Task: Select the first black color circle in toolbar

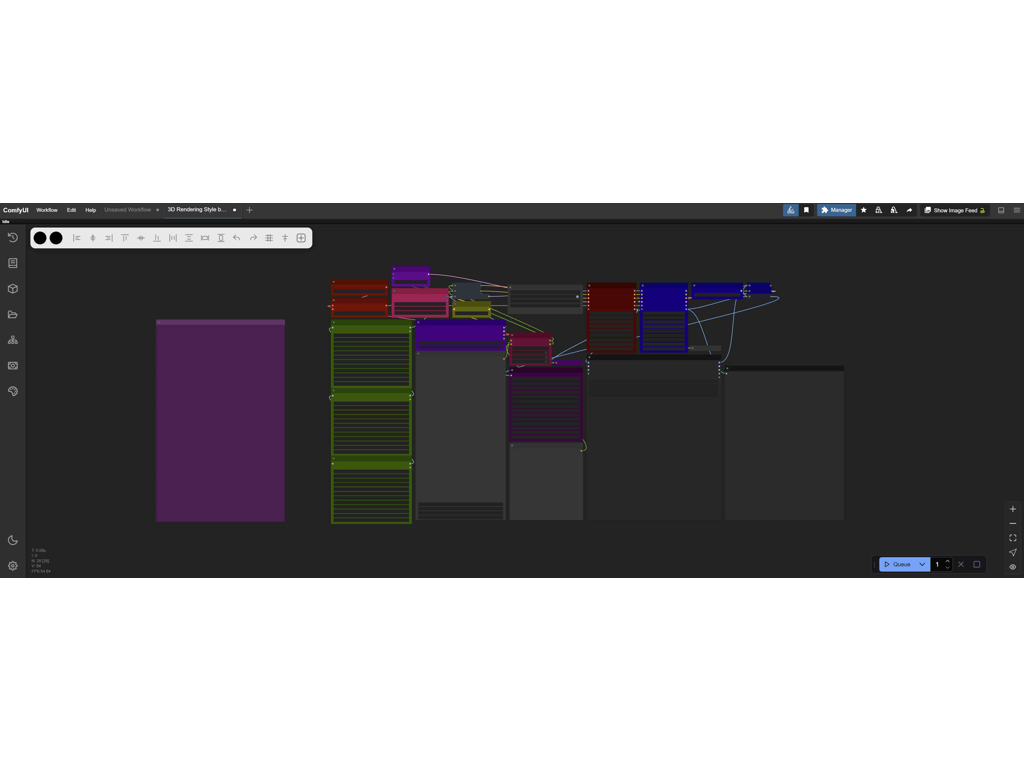Action: pyautogui.click(x=40, y=238)
